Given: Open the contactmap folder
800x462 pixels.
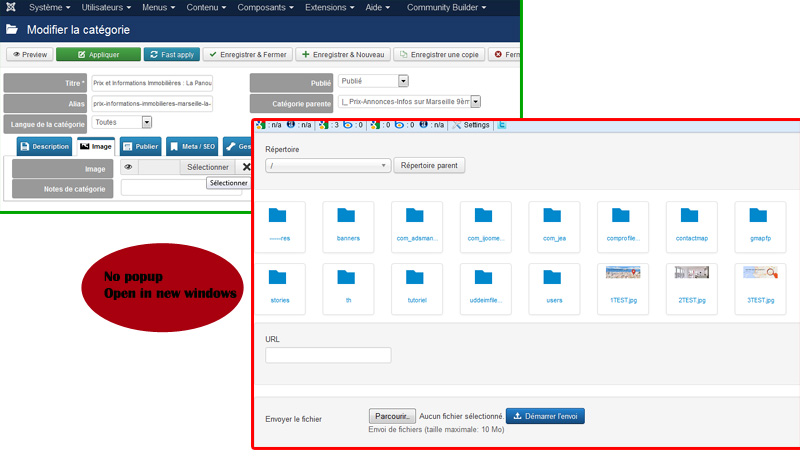Looking at the screenshot, I should (x=691, y=227).
